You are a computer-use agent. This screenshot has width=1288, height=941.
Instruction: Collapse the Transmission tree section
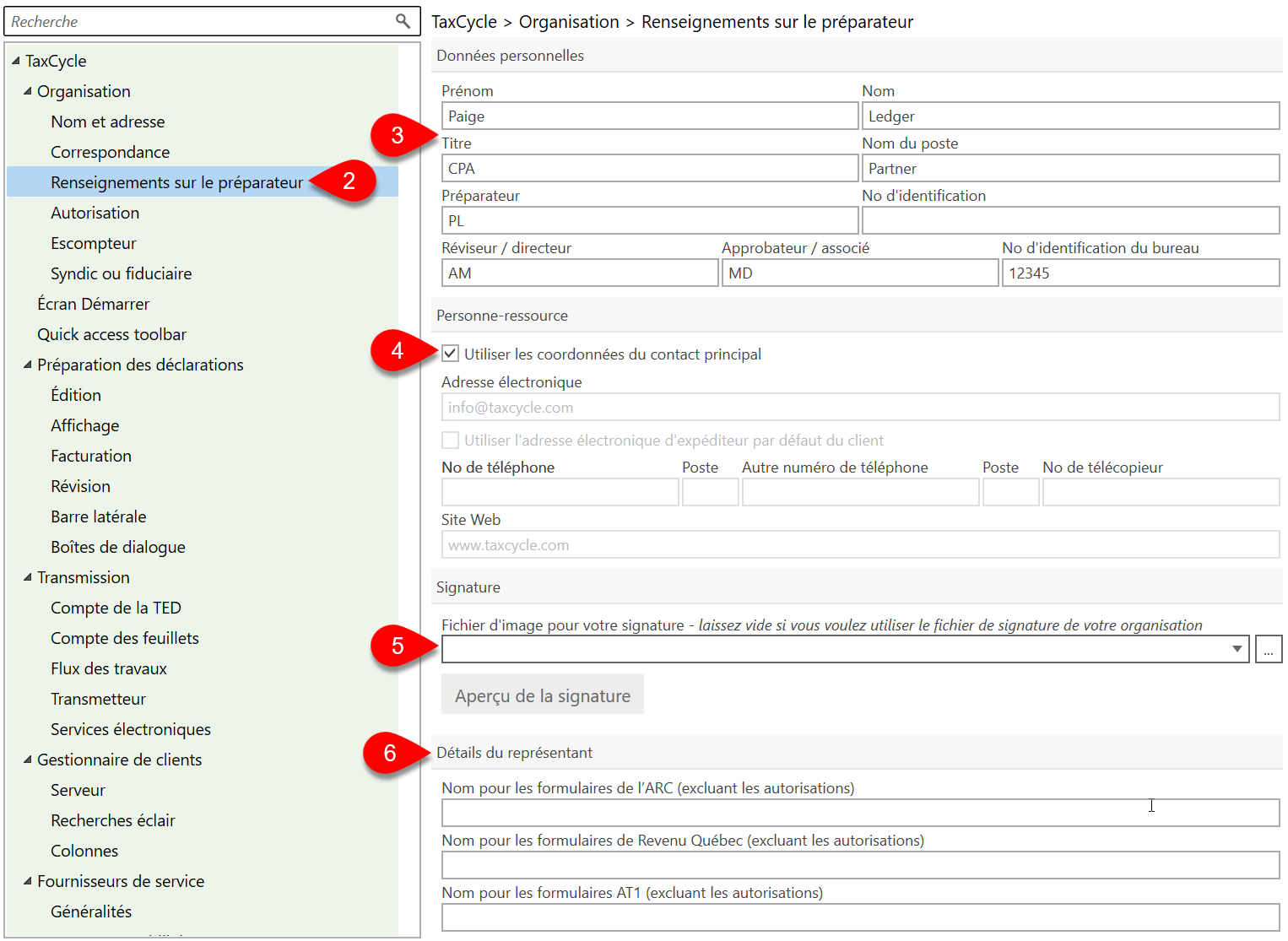pos(28,577)
